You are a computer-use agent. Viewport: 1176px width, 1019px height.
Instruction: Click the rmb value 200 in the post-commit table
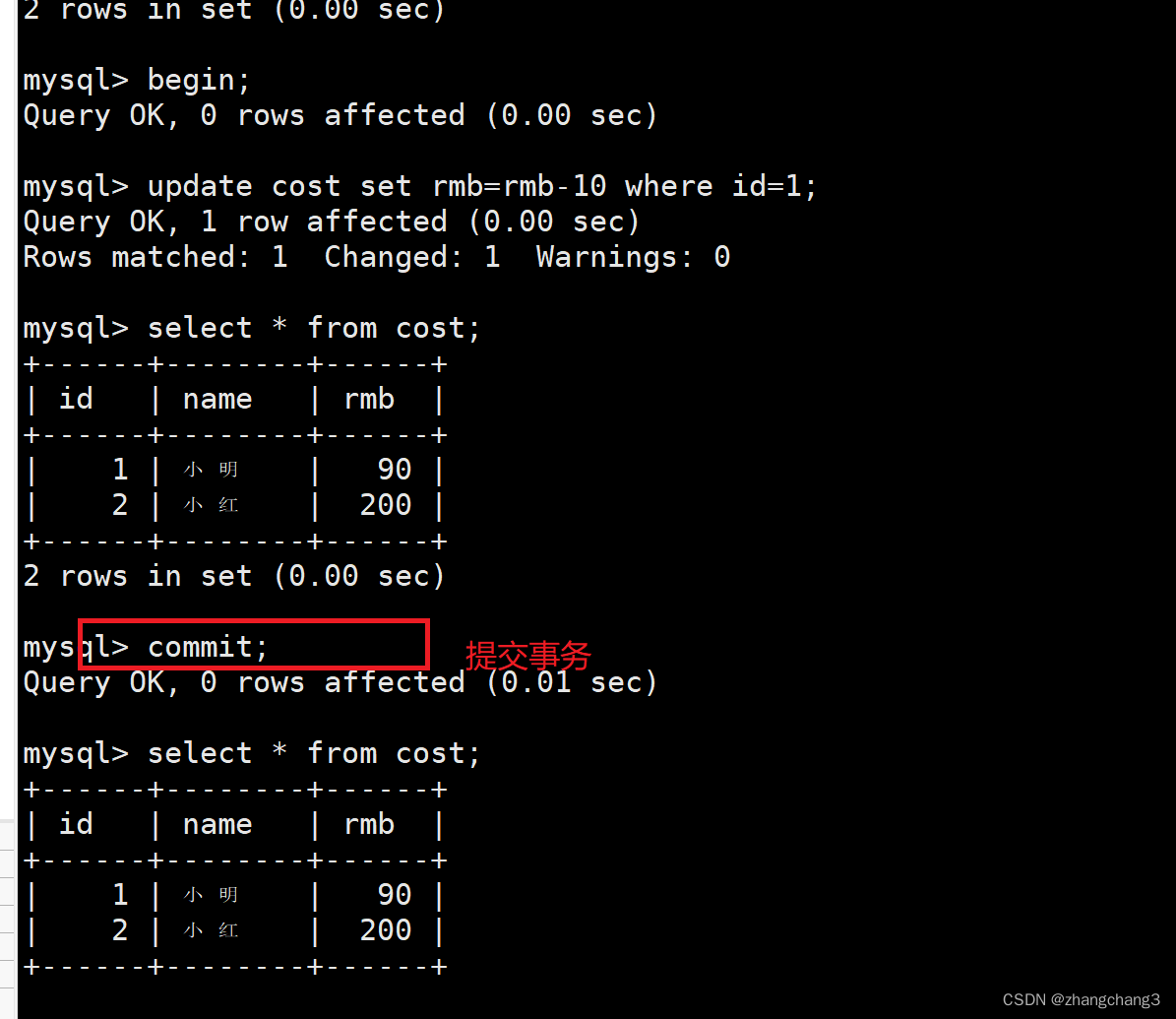click(386, 930)
